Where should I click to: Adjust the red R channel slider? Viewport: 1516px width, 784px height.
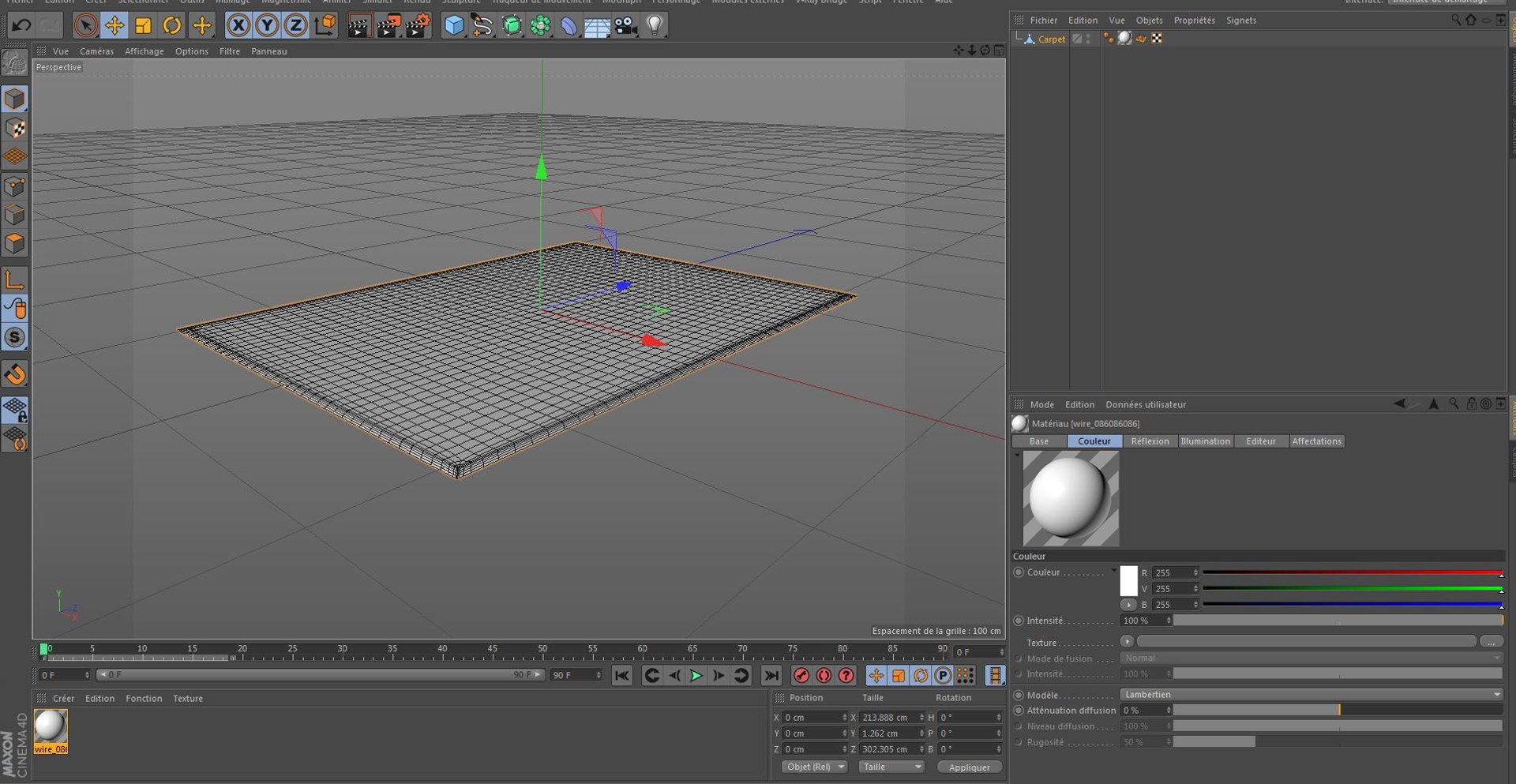(1352, 572)
